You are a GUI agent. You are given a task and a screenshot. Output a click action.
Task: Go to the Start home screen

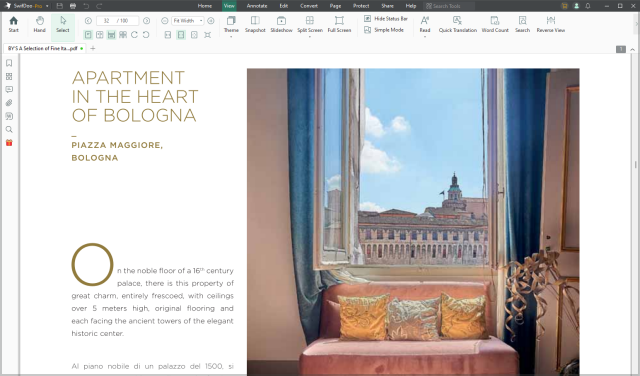[x=13, y=24]
